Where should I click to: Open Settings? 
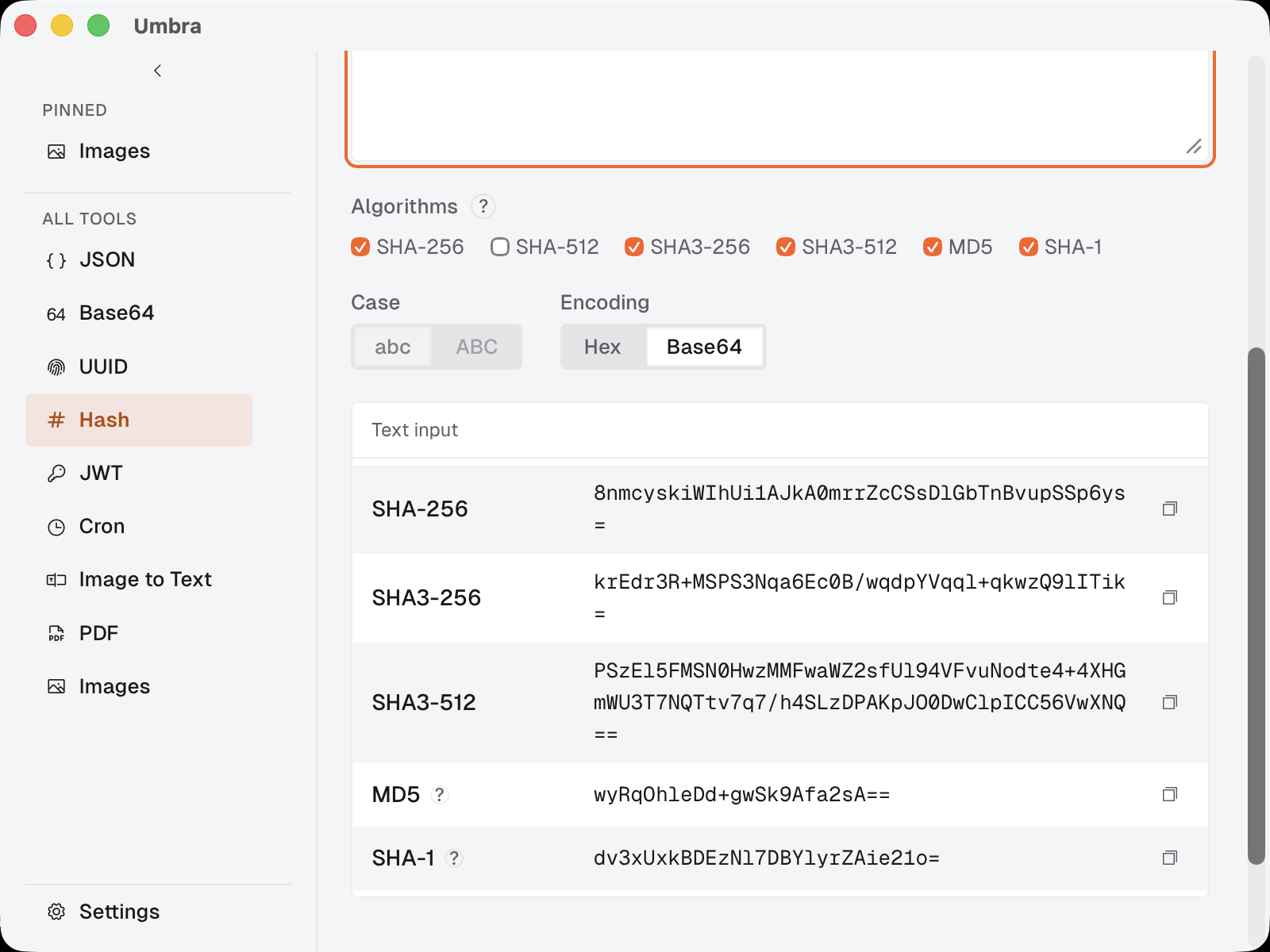pos(139,912)
